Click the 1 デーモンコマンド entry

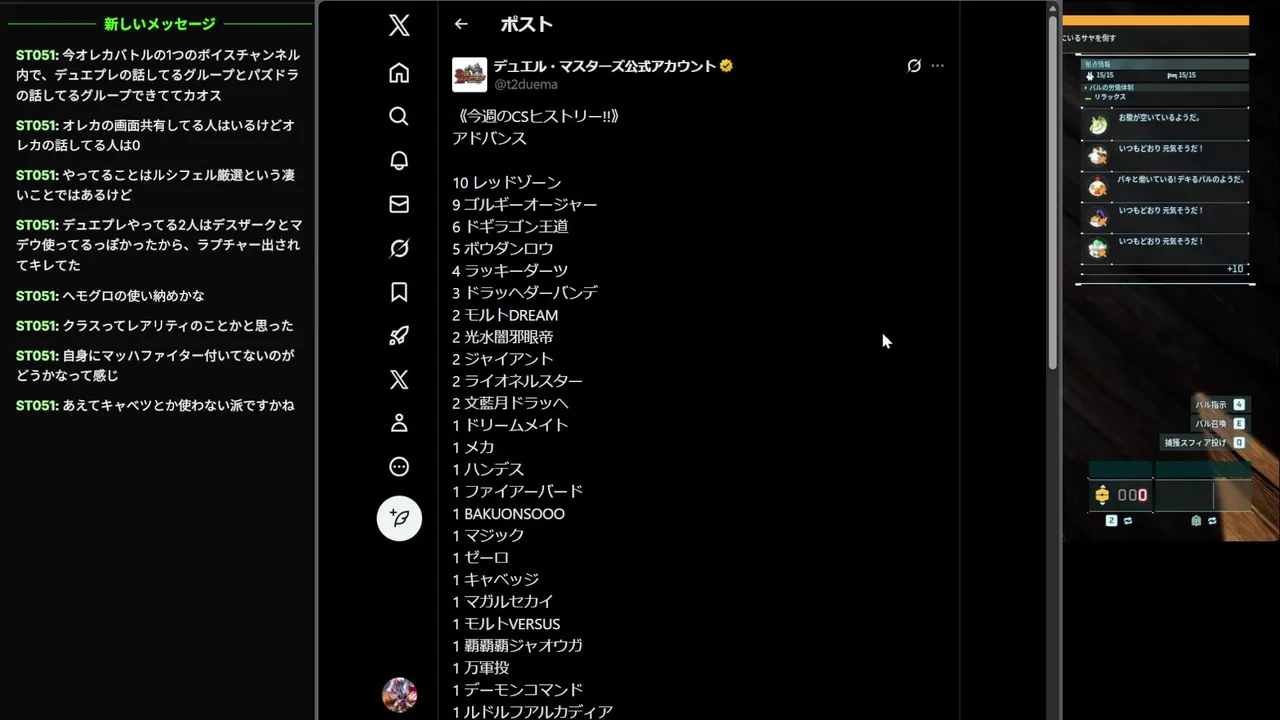point(517,690)
